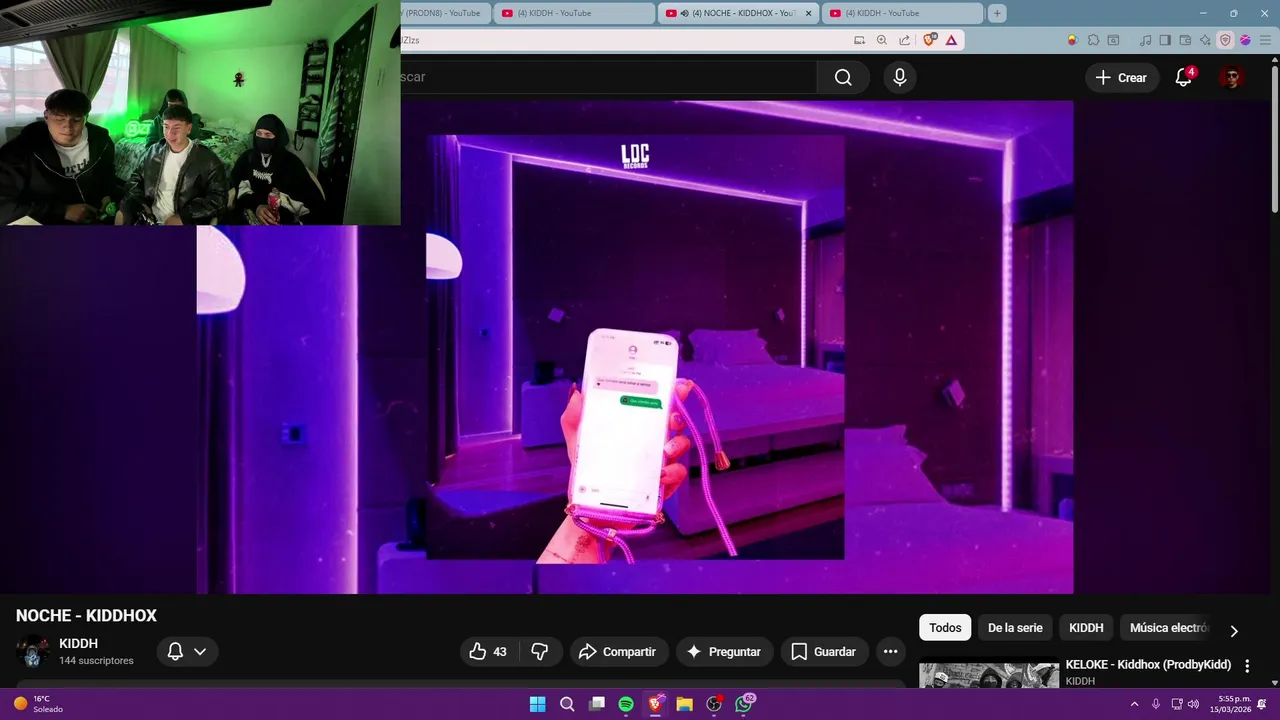Open the KELOKE - Kiddhox video thumbnail
This screenshot has height=720, width=1280.
989,673
